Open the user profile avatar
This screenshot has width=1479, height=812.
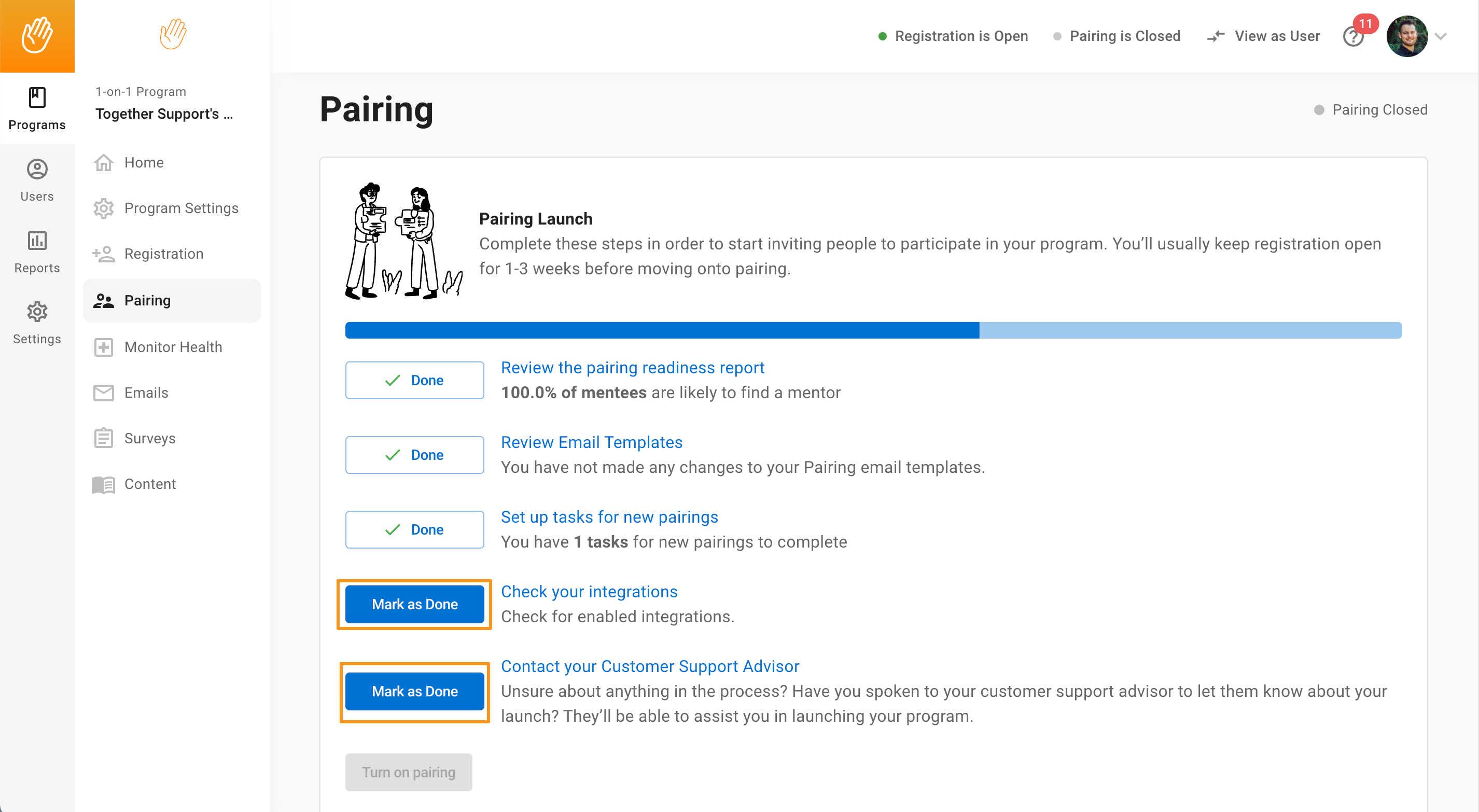coord(1407,36)
